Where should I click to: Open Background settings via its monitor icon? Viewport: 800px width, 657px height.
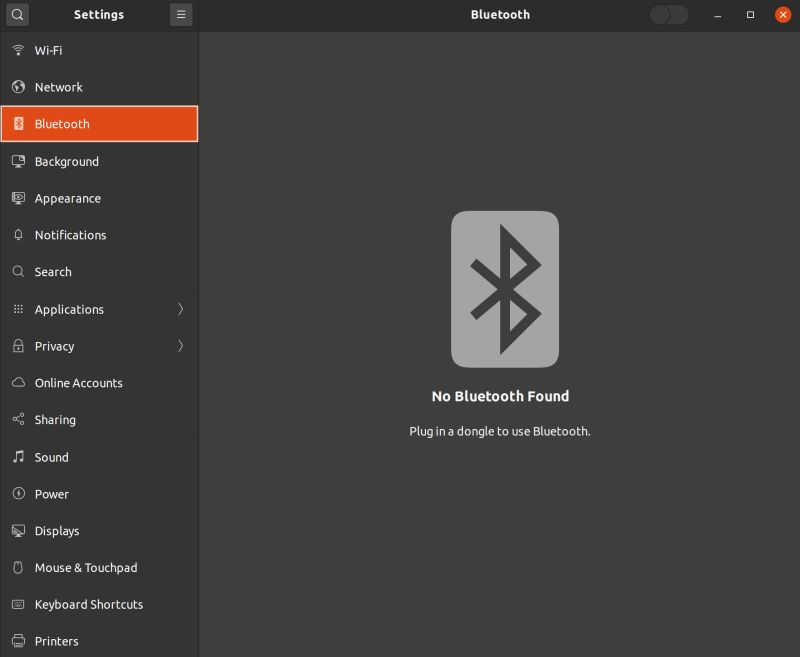(18, 161)
